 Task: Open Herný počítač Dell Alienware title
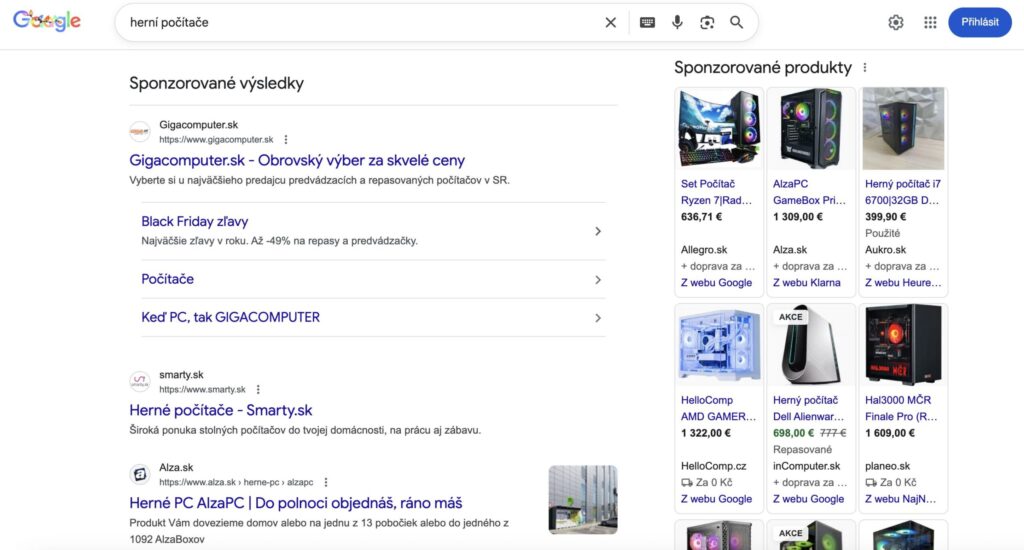pos(808,408)
